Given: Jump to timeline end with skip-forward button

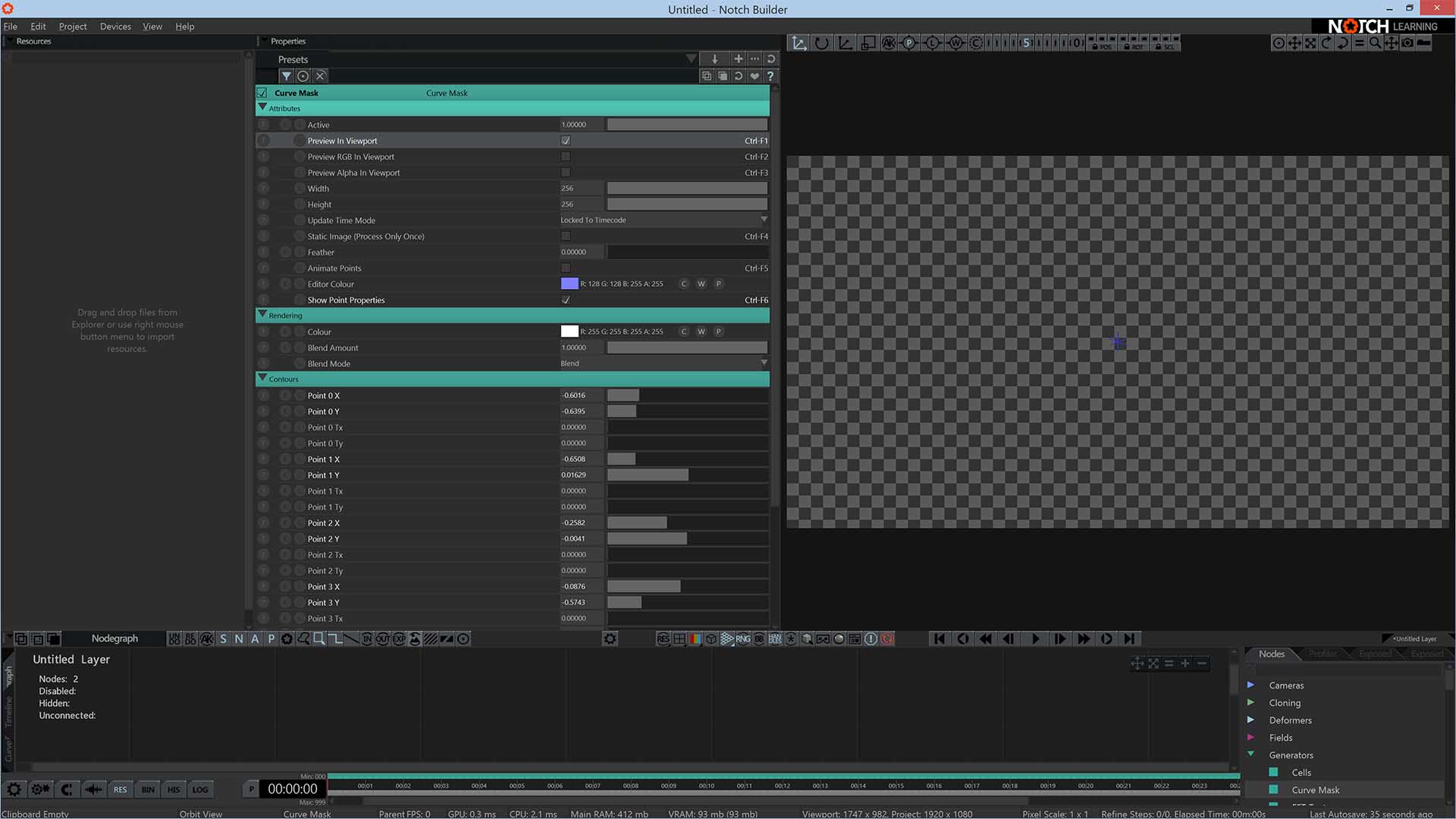Looking at the screenshot, I should pos(1130,639).
